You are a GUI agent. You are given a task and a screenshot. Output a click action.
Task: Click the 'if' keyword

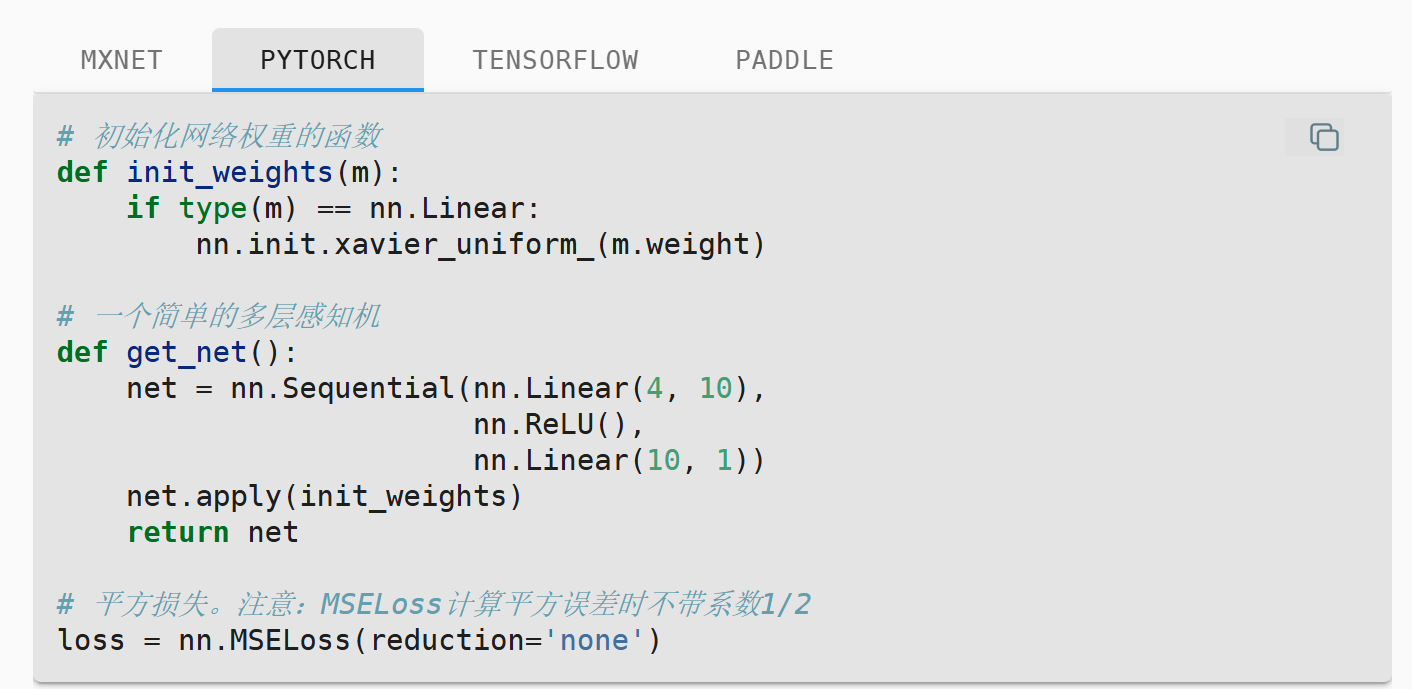click(143, 208)
